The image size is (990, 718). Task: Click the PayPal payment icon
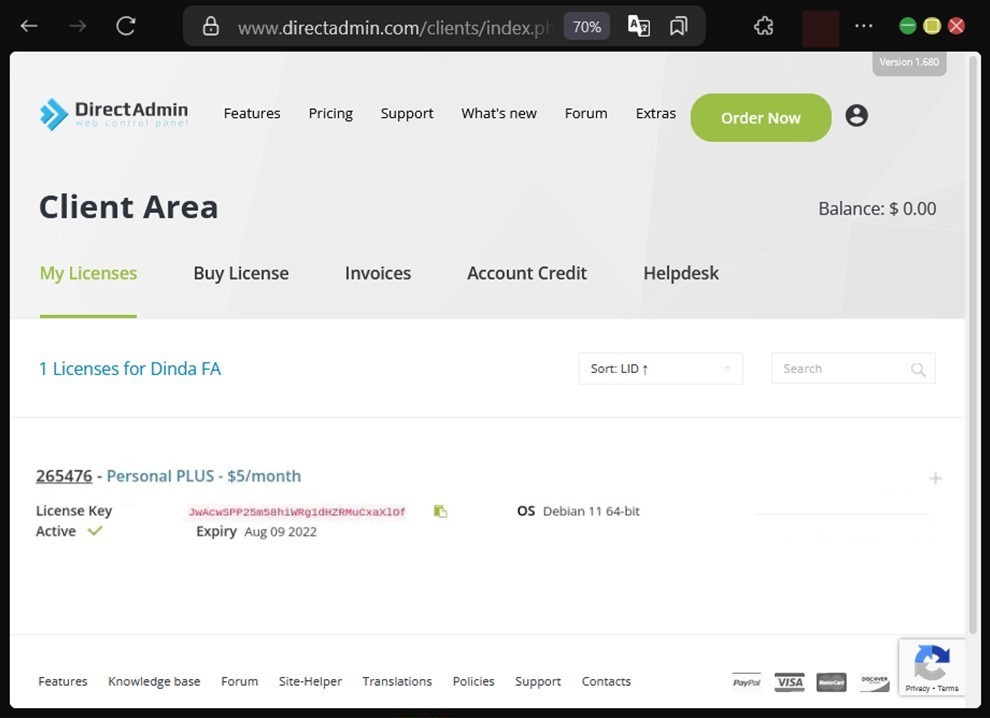tap(746, 682)
